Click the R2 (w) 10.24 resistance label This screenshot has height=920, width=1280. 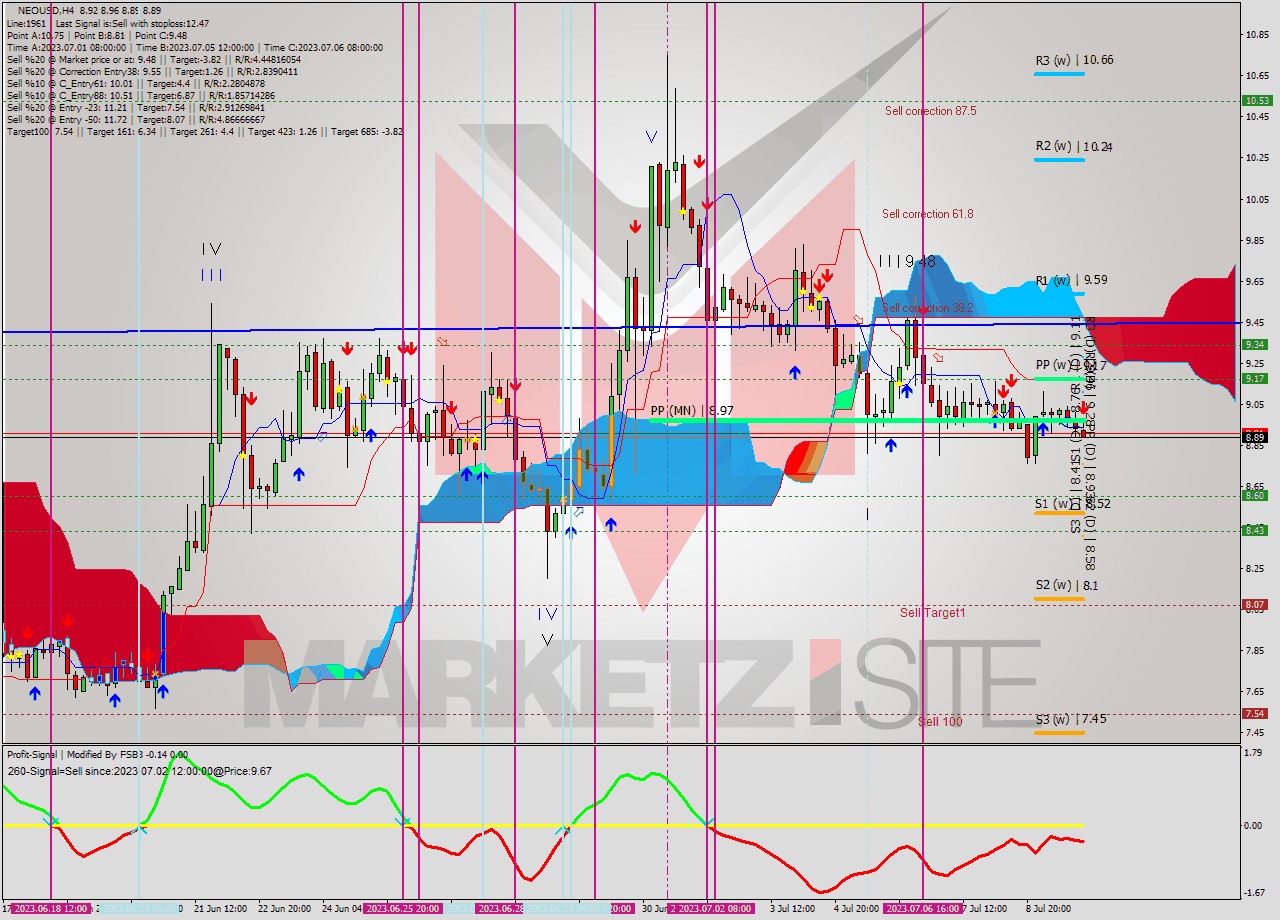pyautogui.click(x=1074, y=146)
